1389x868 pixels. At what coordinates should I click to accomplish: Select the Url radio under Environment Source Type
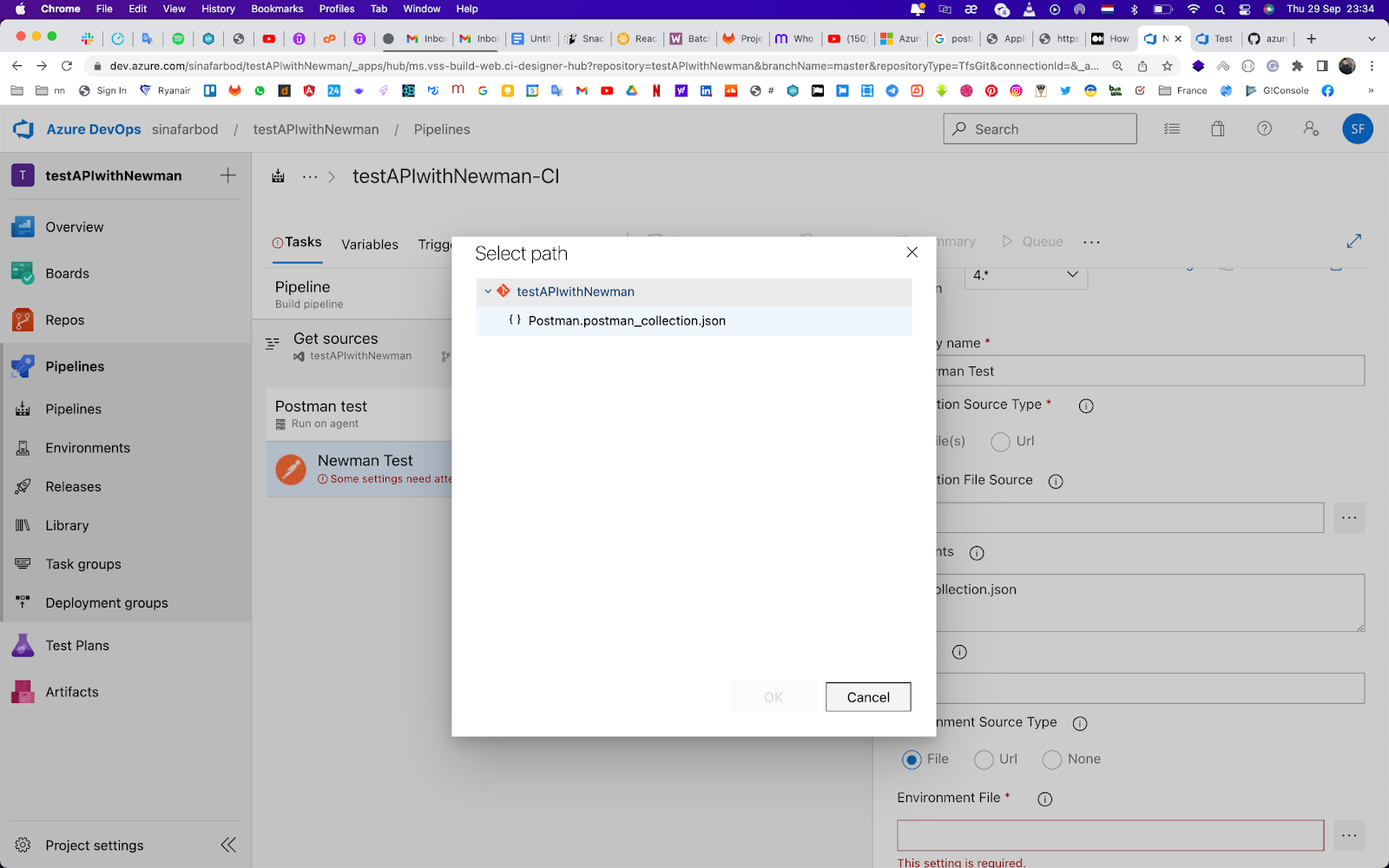coord(984,760)
